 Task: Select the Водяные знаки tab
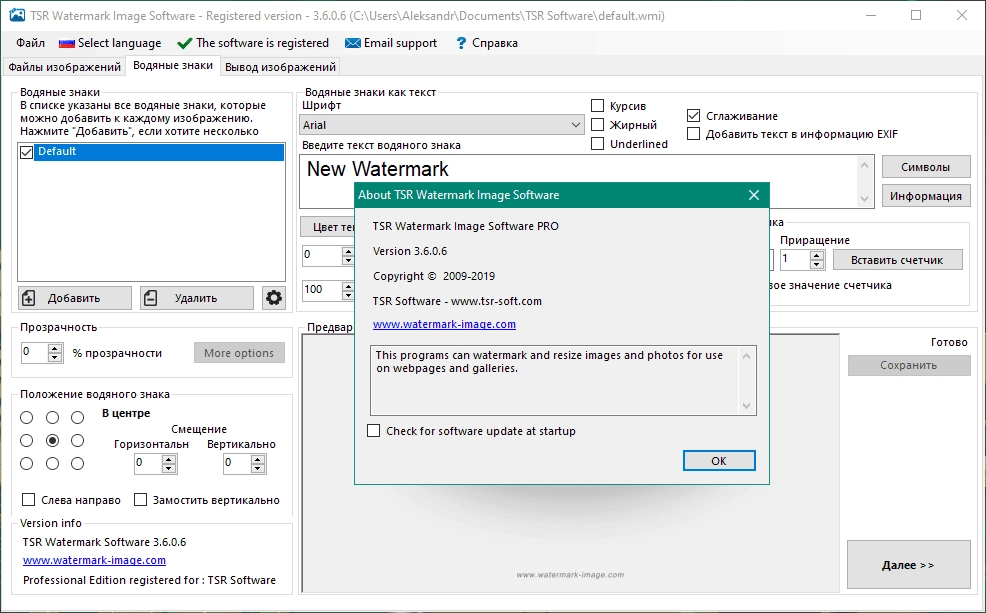173,65
